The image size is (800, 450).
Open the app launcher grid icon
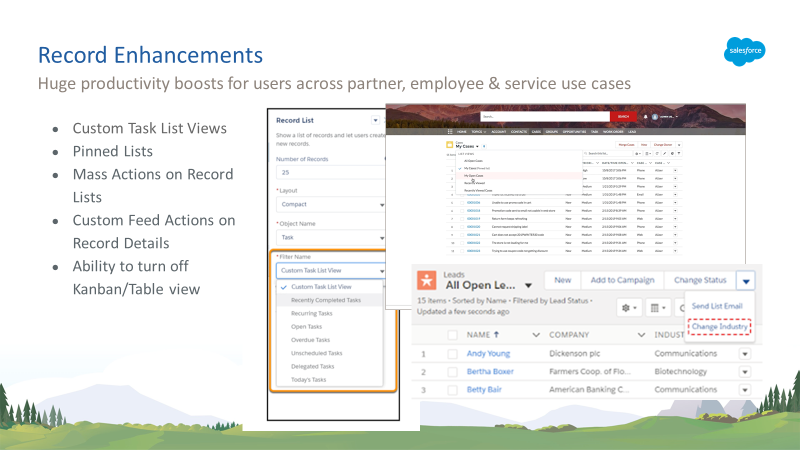point(450,132)
